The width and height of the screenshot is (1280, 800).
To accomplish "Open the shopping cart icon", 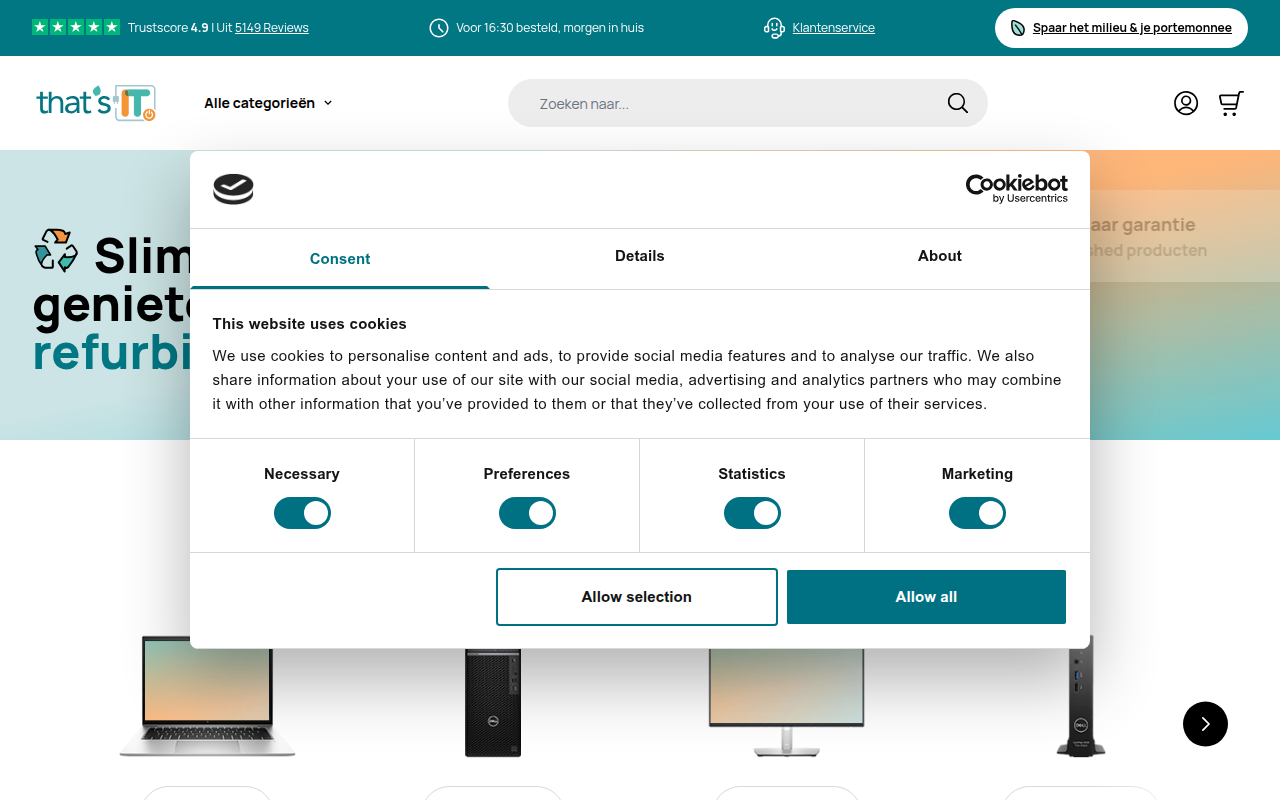I will click(x=1231, y=103).
